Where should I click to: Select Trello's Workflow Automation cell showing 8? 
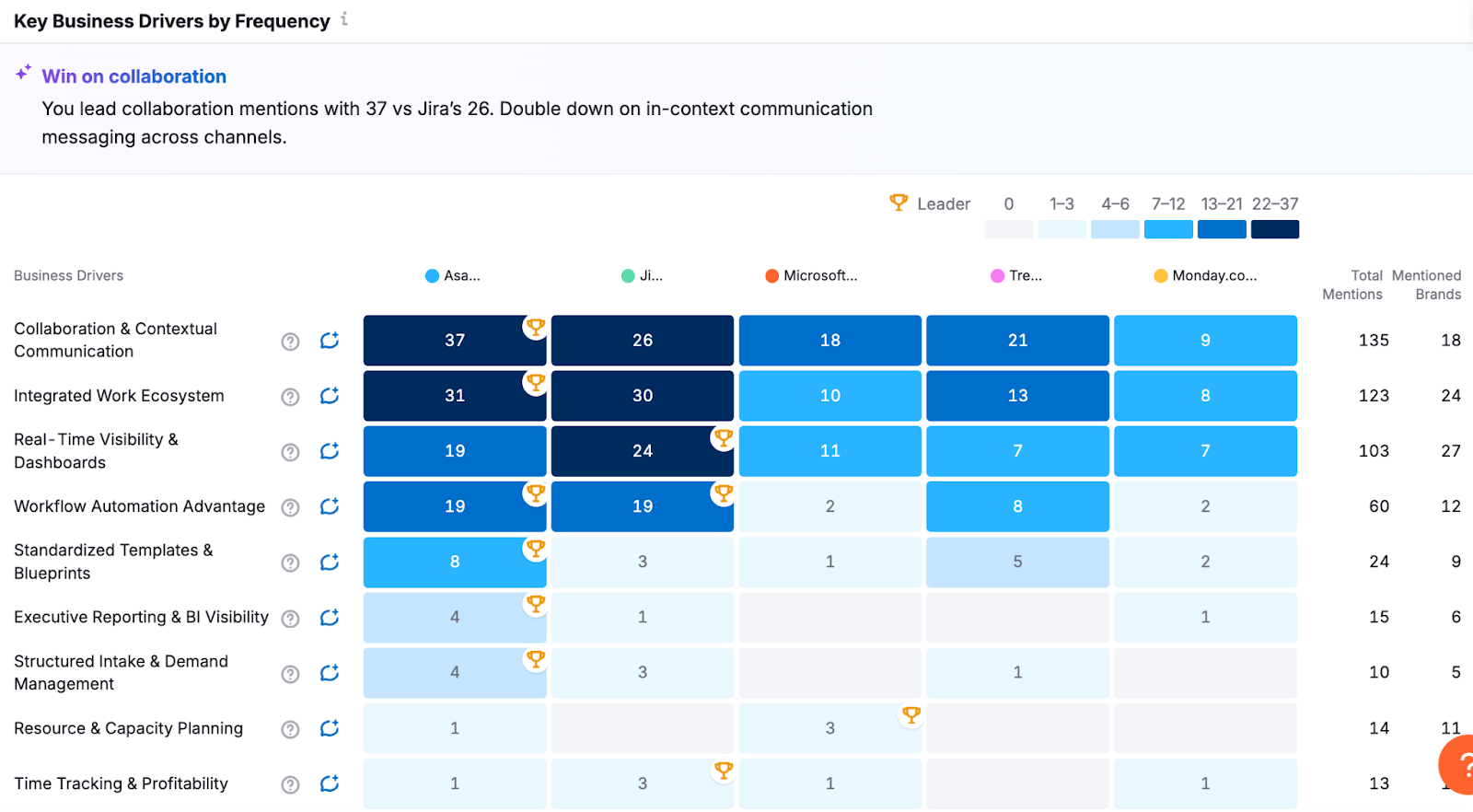(x=1016, y=506)
